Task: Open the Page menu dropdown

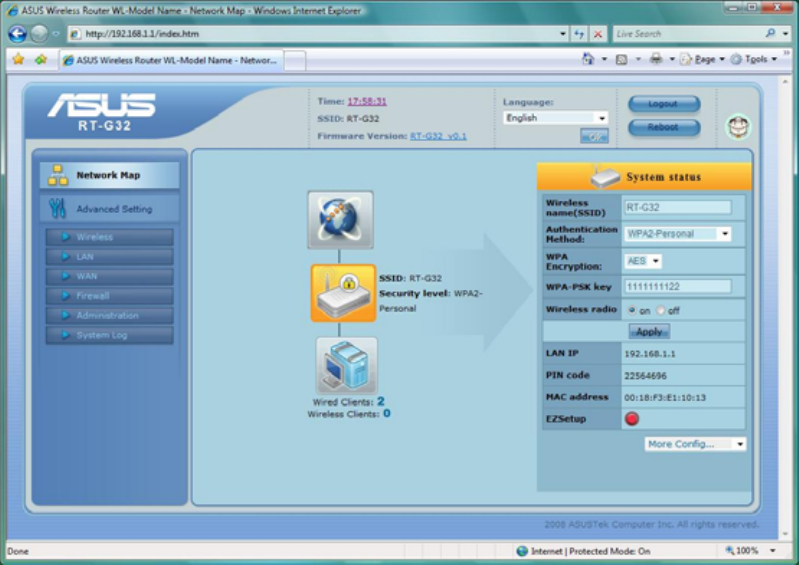Action: [702, 59]
